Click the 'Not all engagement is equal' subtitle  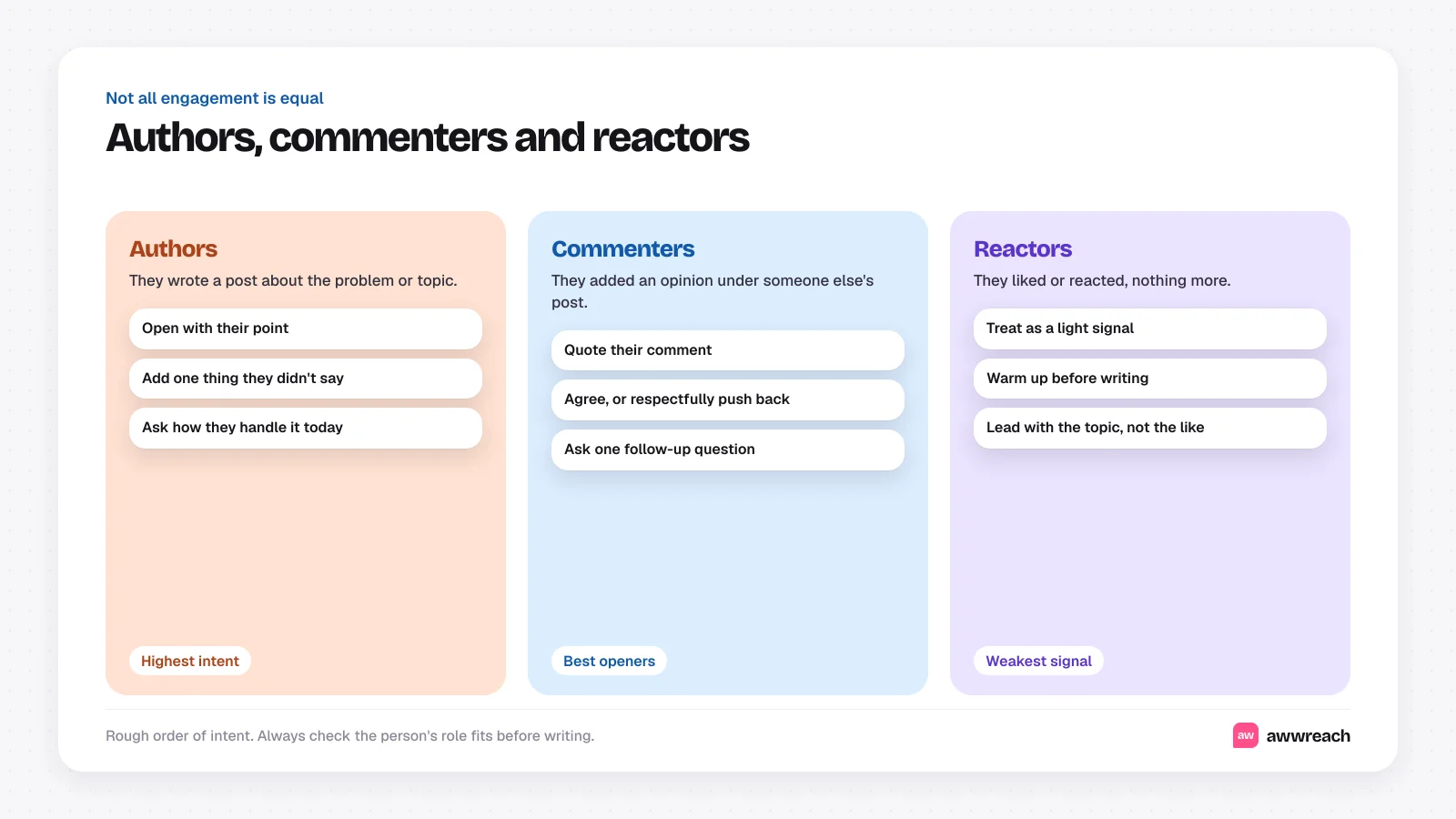coord(215,98)
